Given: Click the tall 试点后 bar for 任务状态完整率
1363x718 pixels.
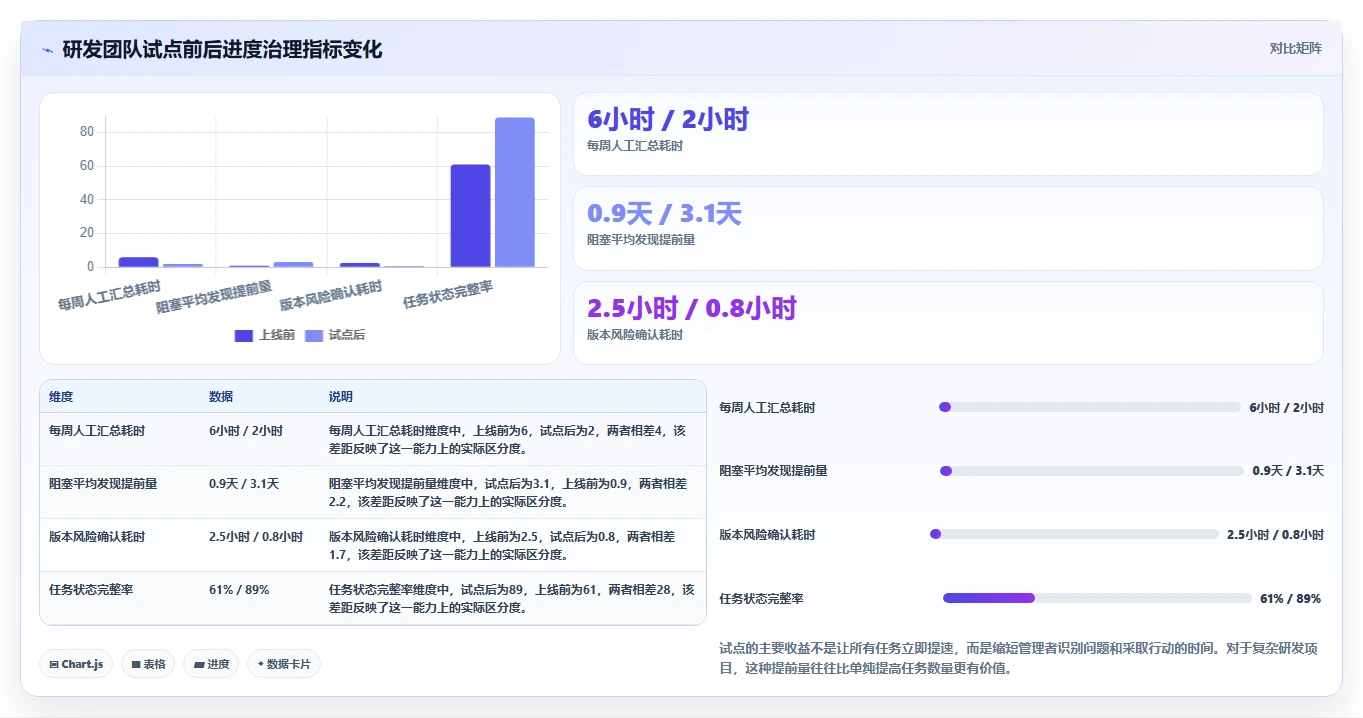Looking at the screenshot, I should point(515,192).
